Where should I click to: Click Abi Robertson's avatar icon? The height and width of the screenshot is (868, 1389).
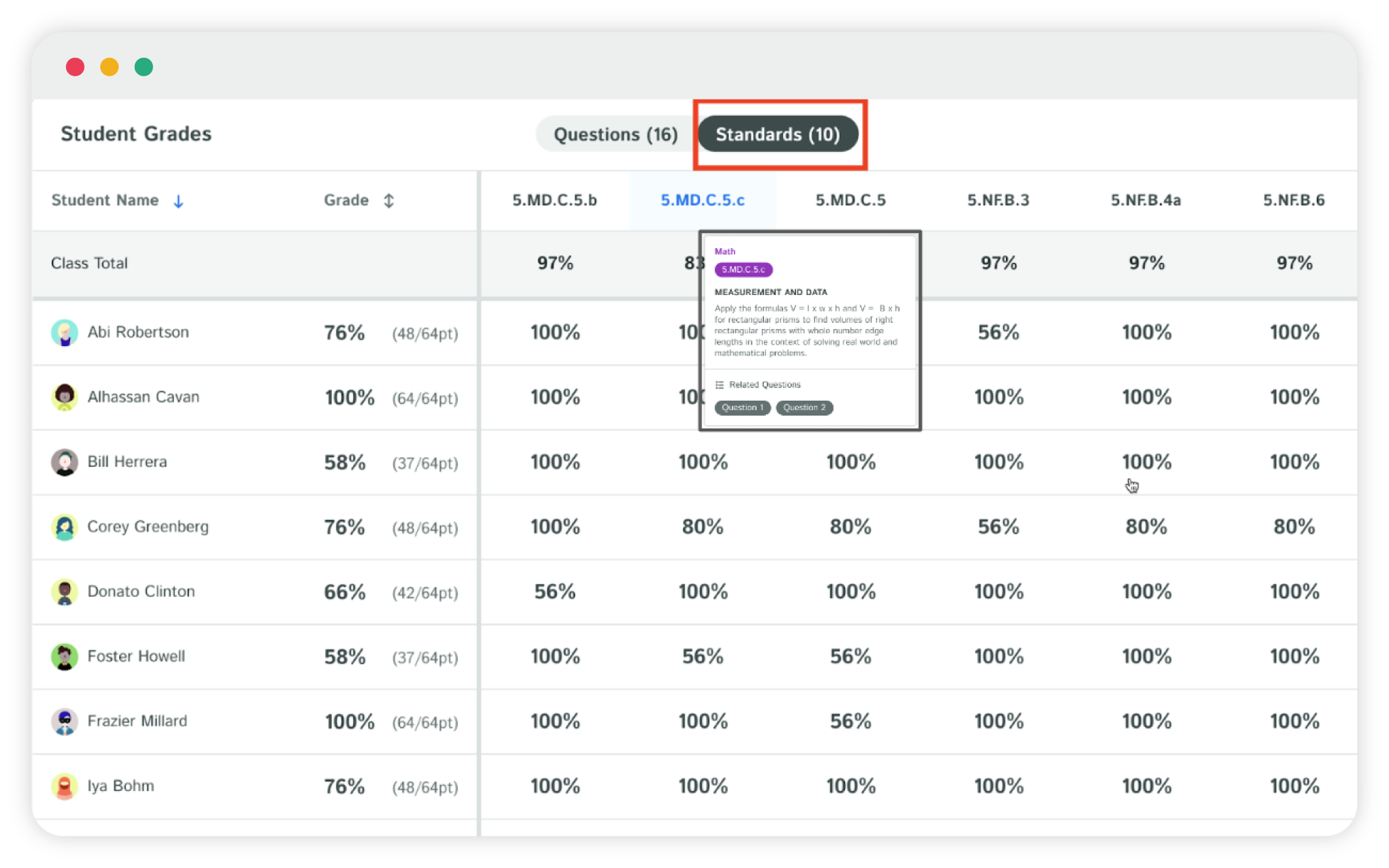coord(65,332)
